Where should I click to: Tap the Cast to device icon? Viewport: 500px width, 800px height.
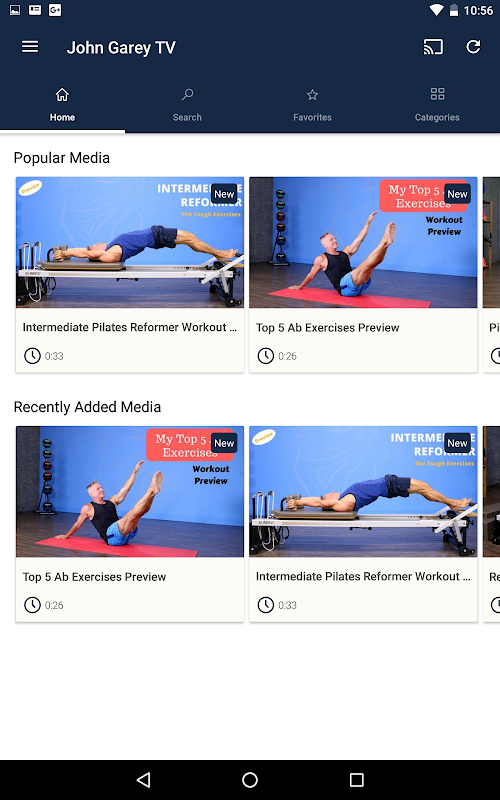click(433, 47)
